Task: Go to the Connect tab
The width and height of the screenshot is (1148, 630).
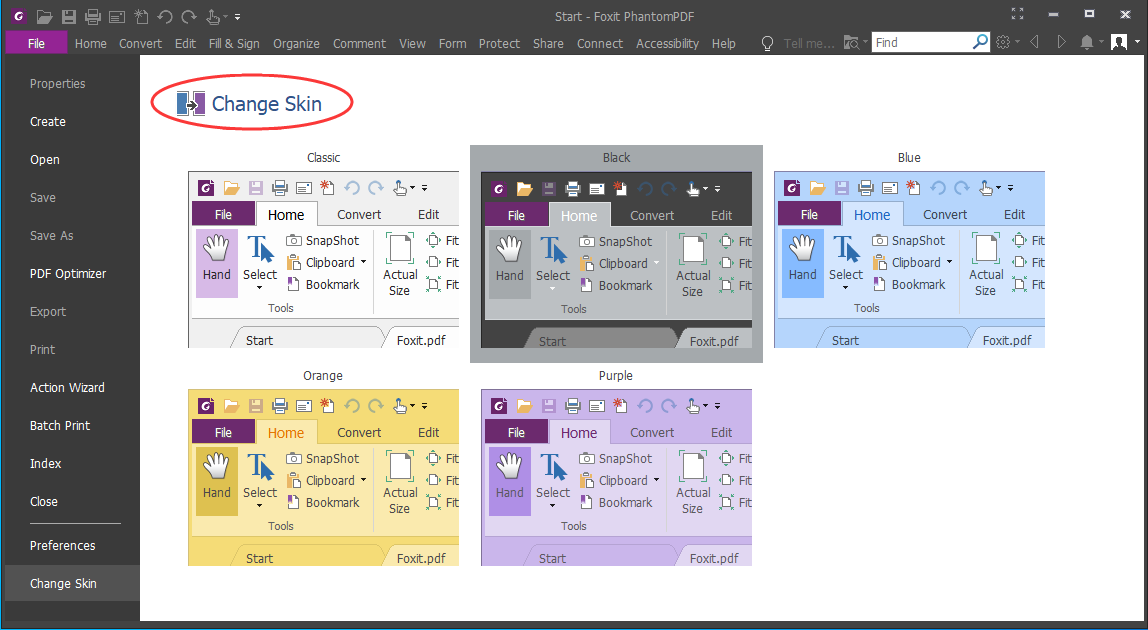Action: pos(600,43)
